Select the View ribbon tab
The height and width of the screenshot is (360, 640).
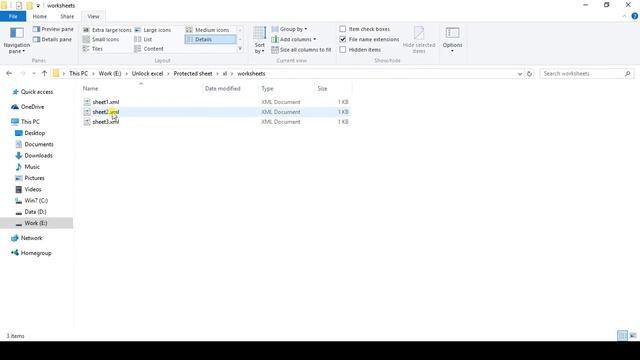point(93,16)
